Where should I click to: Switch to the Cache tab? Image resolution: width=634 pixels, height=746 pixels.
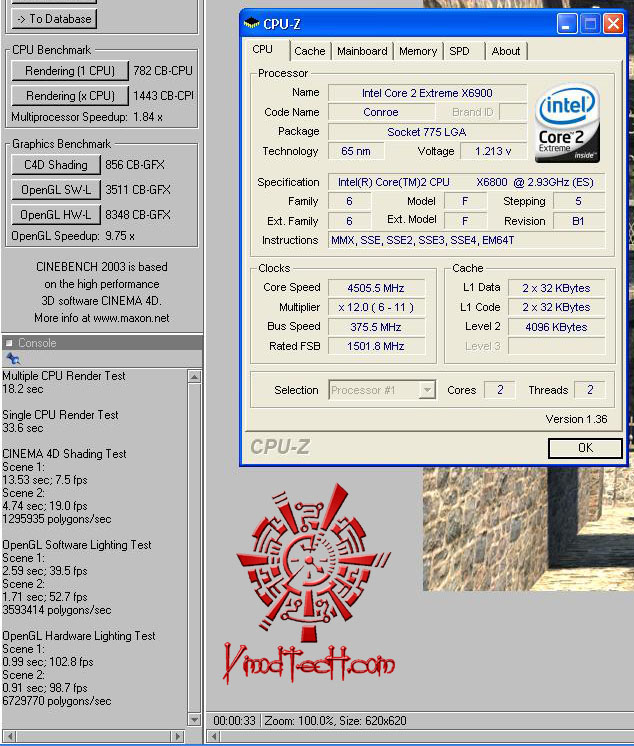(x=310, y=51)
